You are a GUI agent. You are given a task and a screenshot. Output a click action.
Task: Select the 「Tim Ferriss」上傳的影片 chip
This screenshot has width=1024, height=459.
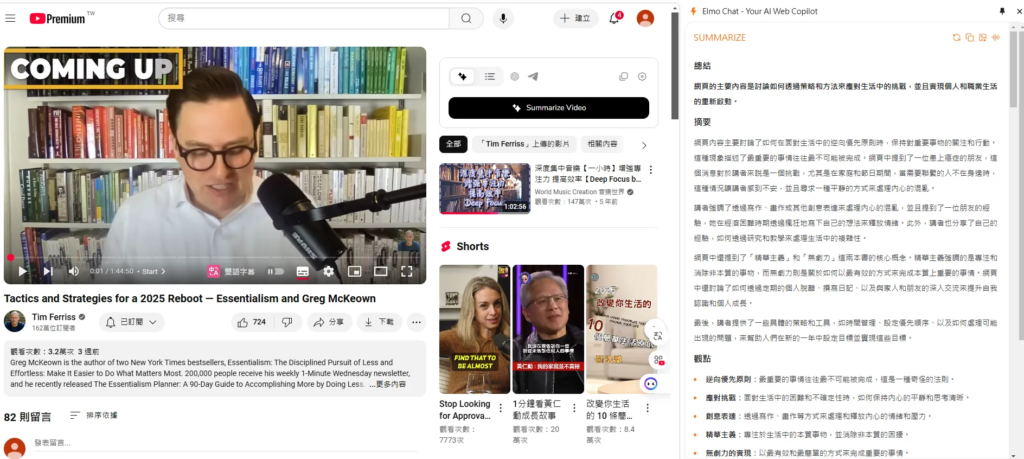[x=525, y=144]
